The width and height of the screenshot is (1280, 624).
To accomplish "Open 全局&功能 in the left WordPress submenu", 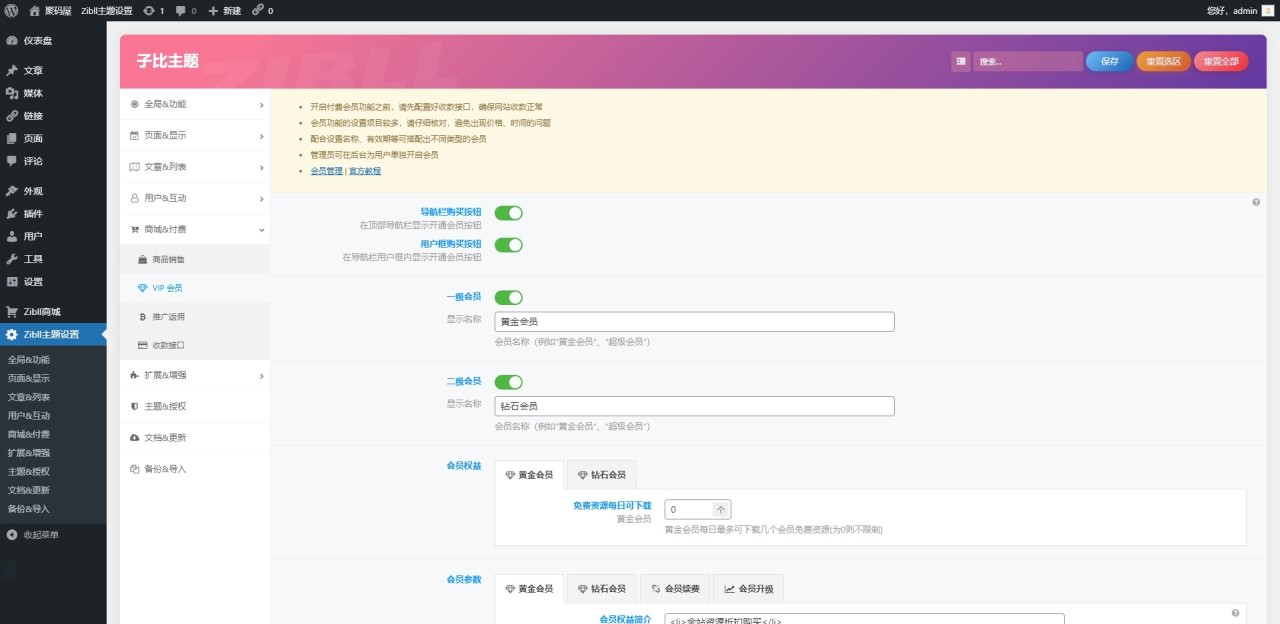I will (29, 360).
